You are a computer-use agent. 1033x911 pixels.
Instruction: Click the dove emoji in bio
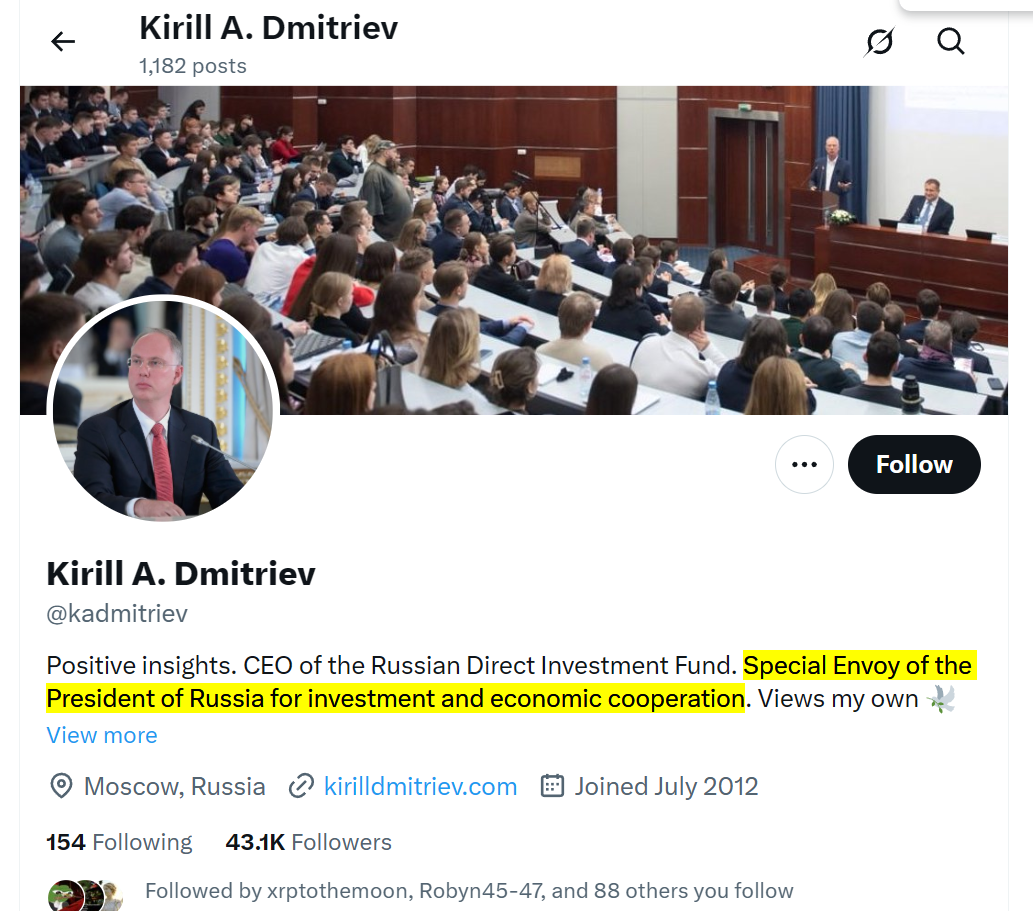pyautogui.click(x=941, y=699)
